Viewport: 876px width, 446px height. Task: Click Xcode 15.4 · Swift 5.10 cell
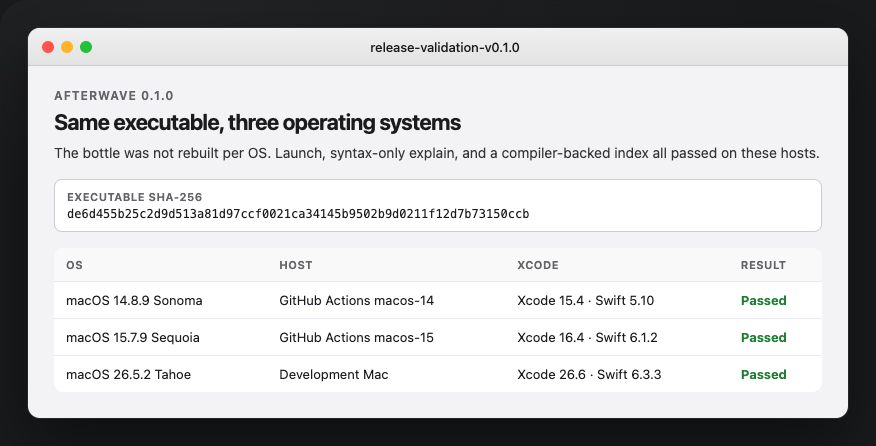pyautogui.click(x=585, y=301)
